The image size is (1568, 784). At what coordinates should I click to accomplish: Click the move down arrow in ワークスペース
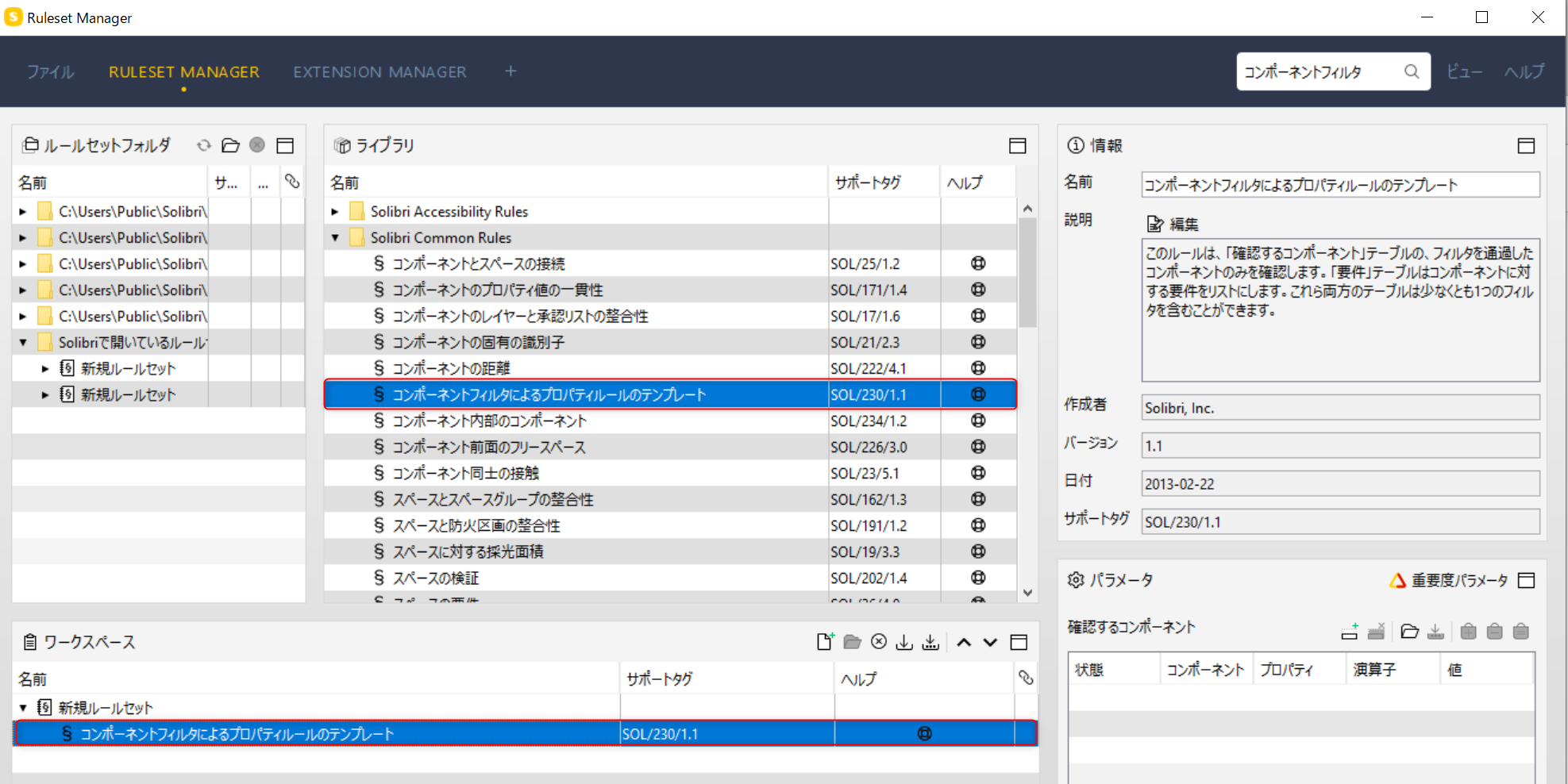[990, 643]
